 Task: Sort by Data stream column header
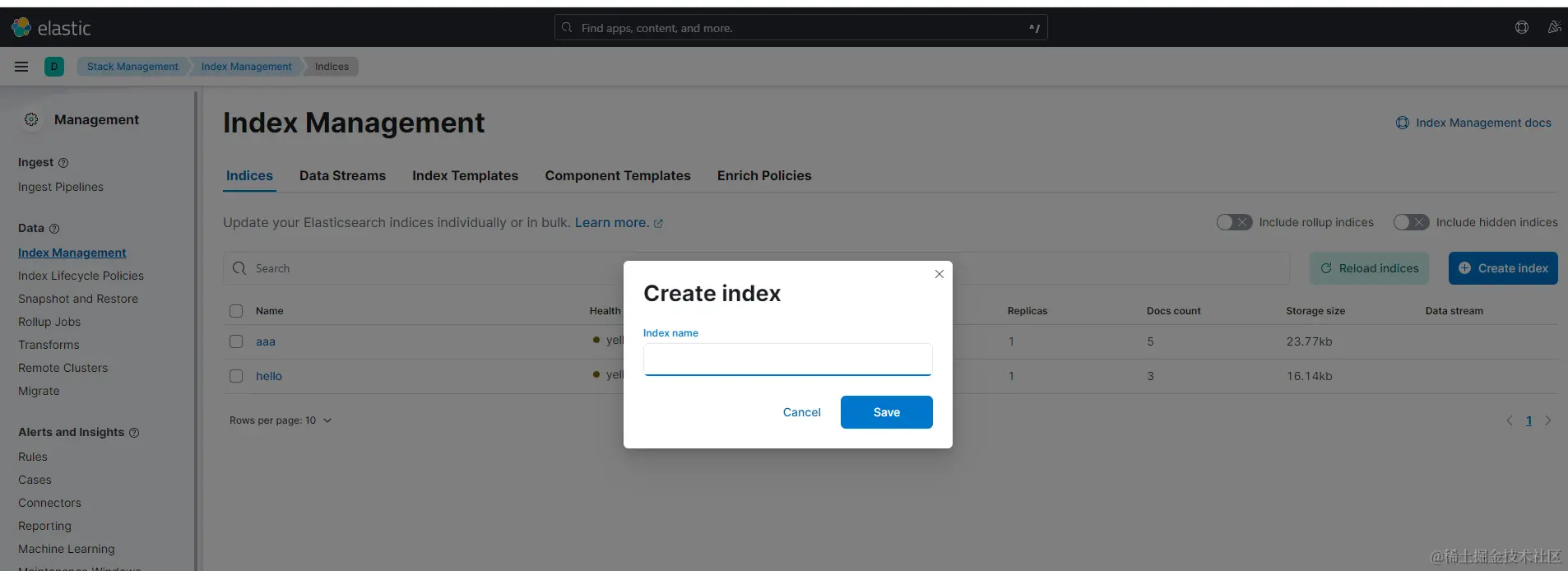(x=1454, y=311)
